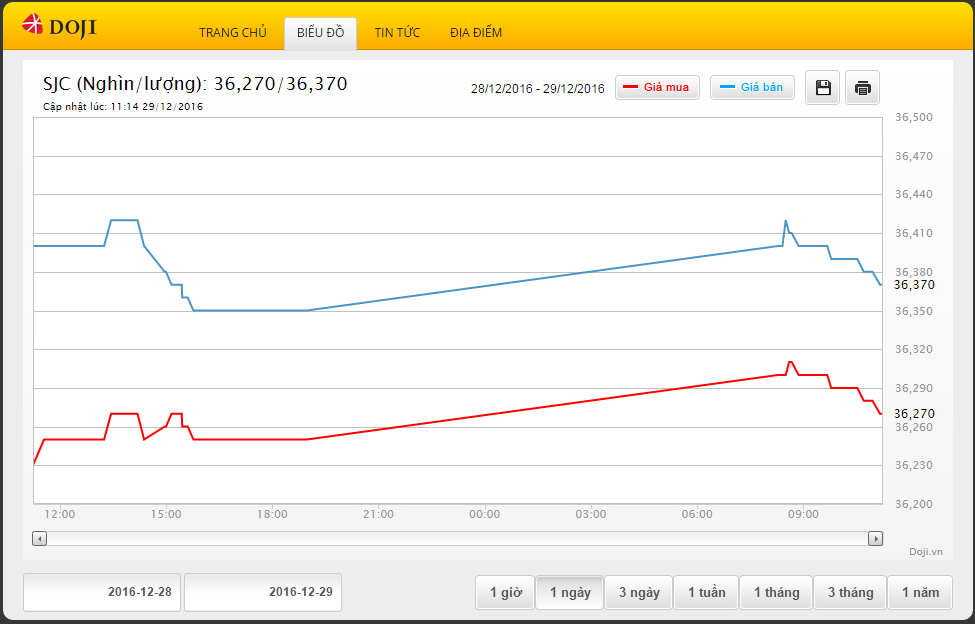Select the 1 ngày time range

click(570, 592)
